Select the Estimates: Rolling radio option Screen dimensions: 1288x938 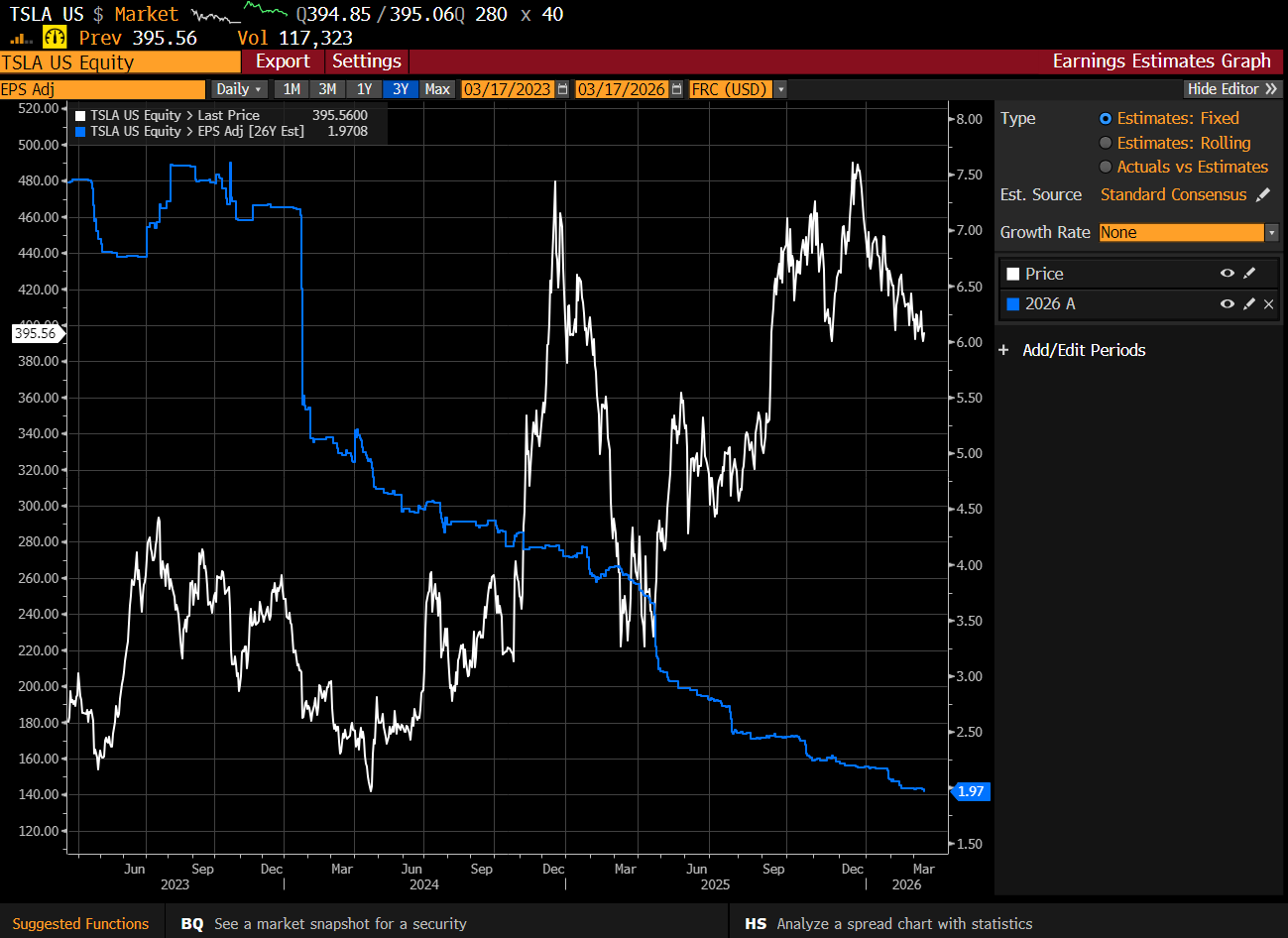pyautogui.click(x=1106, y=143)
